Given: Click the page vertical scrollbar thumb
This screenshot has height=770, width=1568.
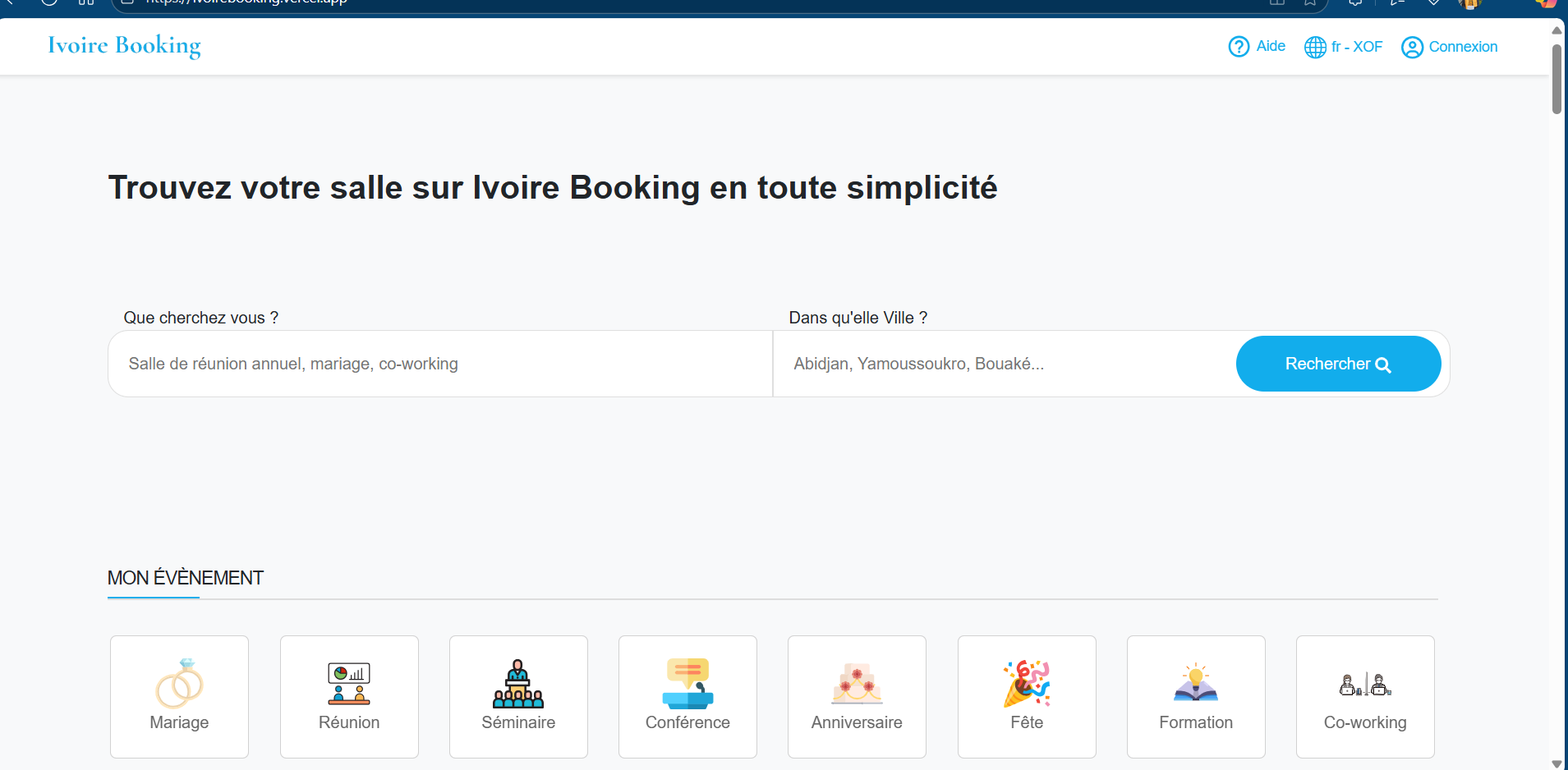Looking at the screenshot, I should pyautogui.click(x=1557, y=78).
